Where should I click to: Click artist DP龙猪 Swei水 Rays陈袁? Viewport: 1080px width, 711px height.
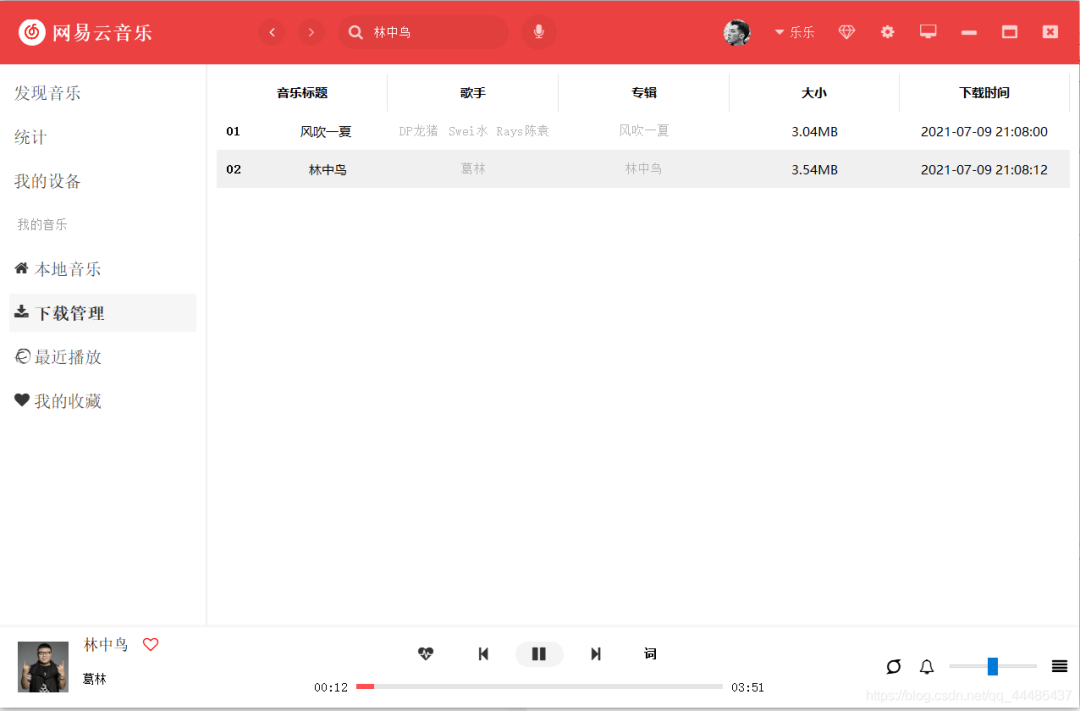click(474, 131)
